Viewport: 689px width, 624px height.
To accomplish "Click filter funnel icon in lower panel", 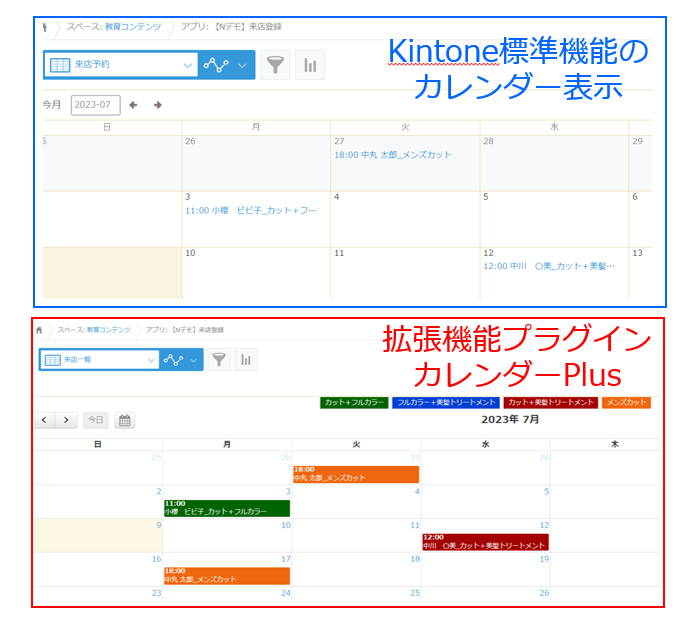I will point(219,359).
